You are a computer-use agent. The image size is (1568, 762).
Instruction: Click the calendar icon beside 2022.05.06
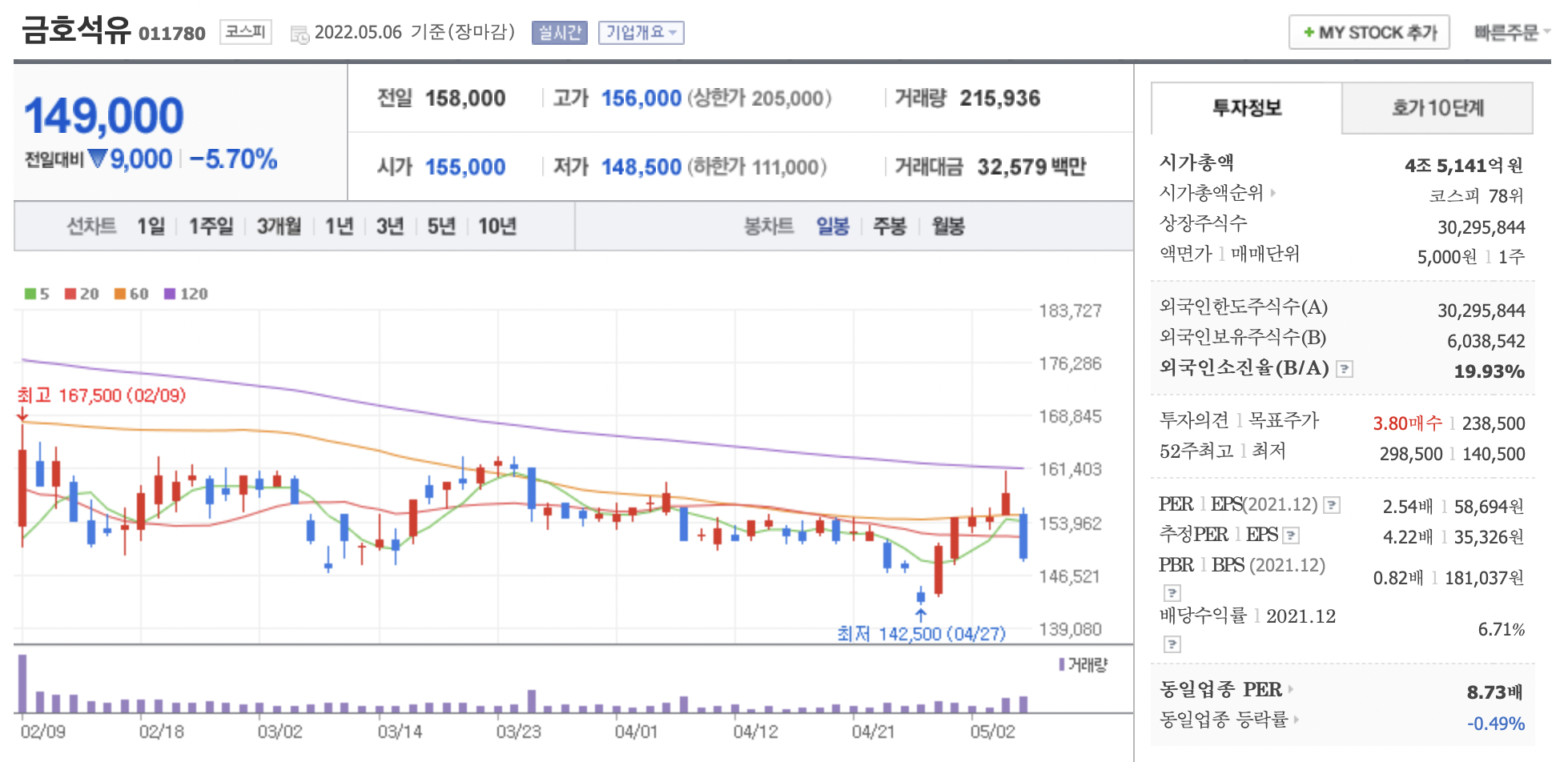(x=300, y=34)
